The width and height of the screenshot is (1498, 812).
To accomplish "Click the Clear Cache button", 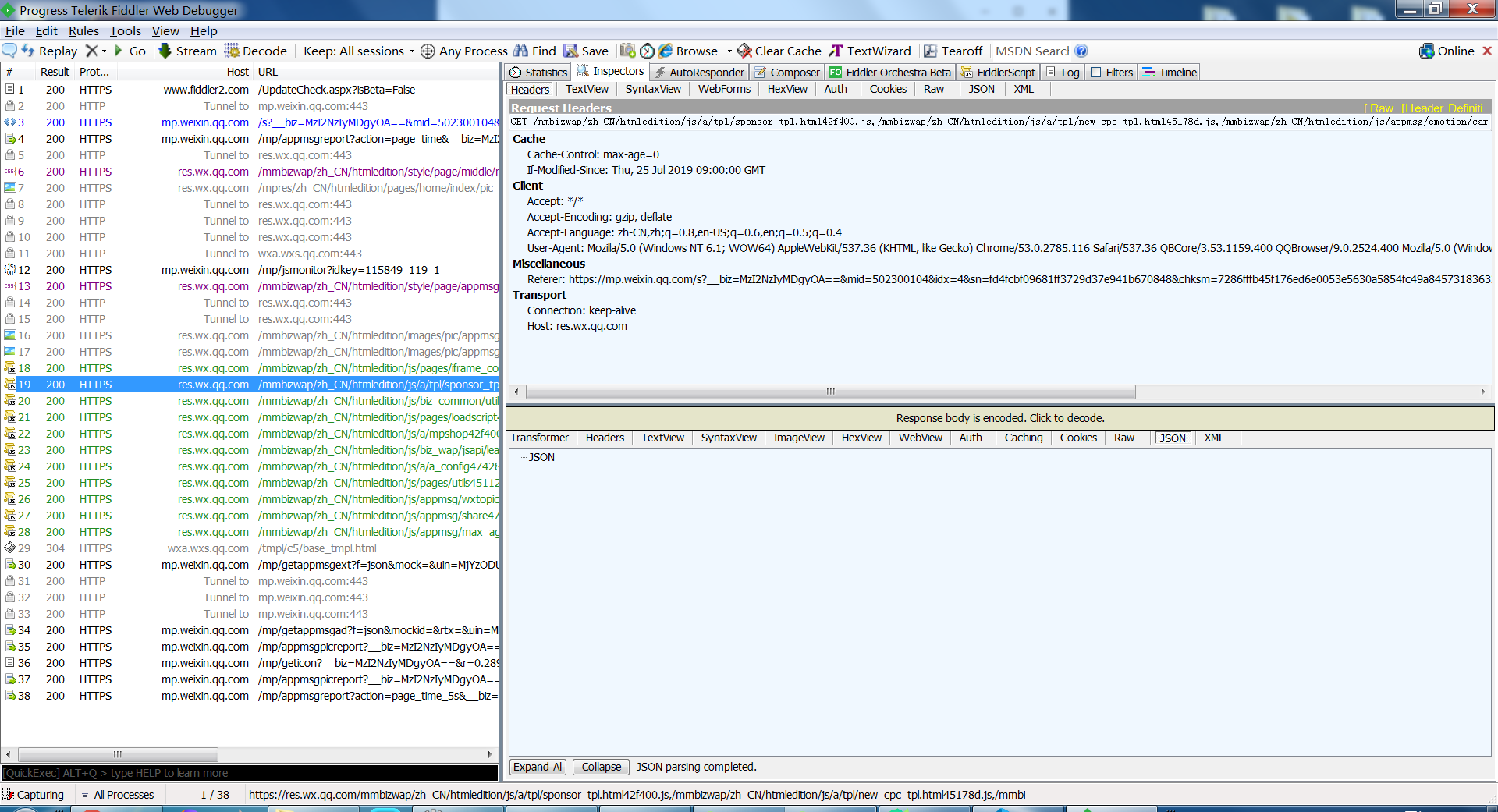I will (x=779, y=51).
